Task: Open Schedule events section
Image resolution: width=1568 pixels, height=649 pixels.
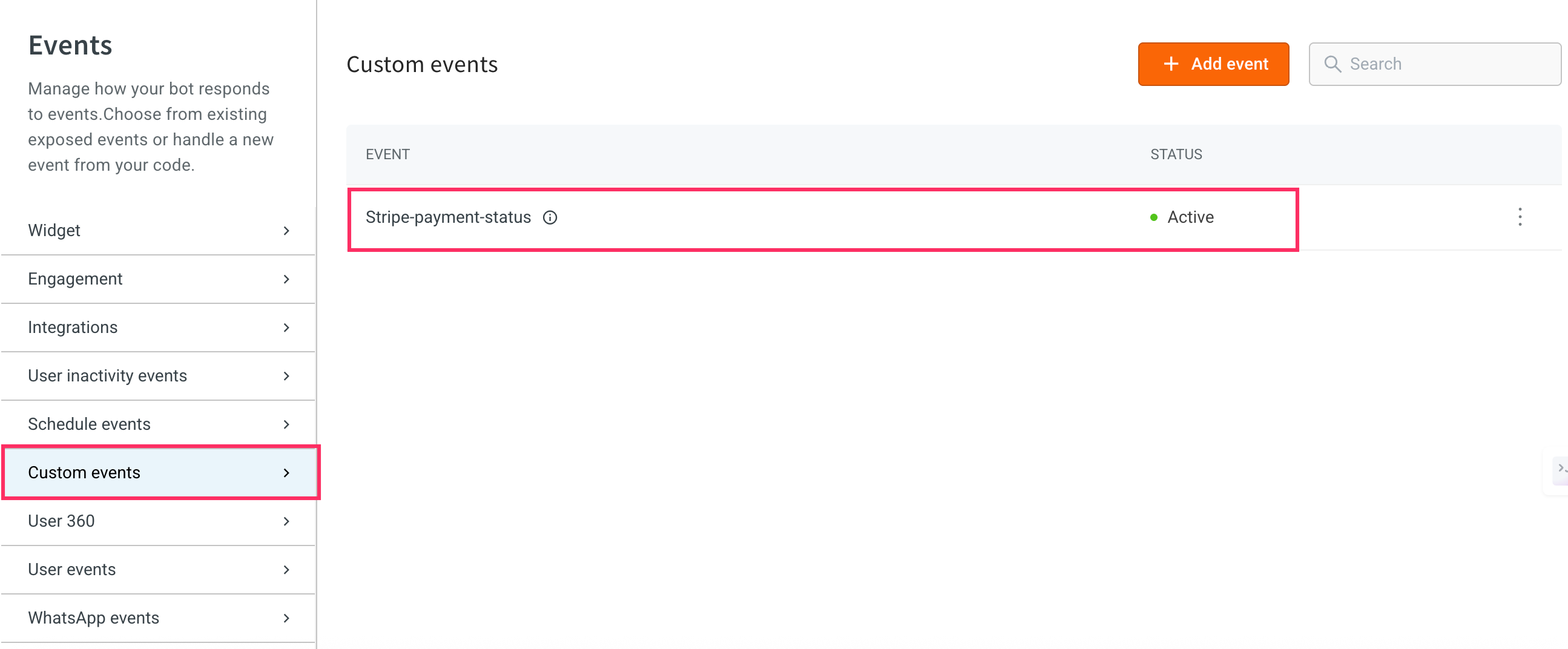Action: (x=90, y=424)
